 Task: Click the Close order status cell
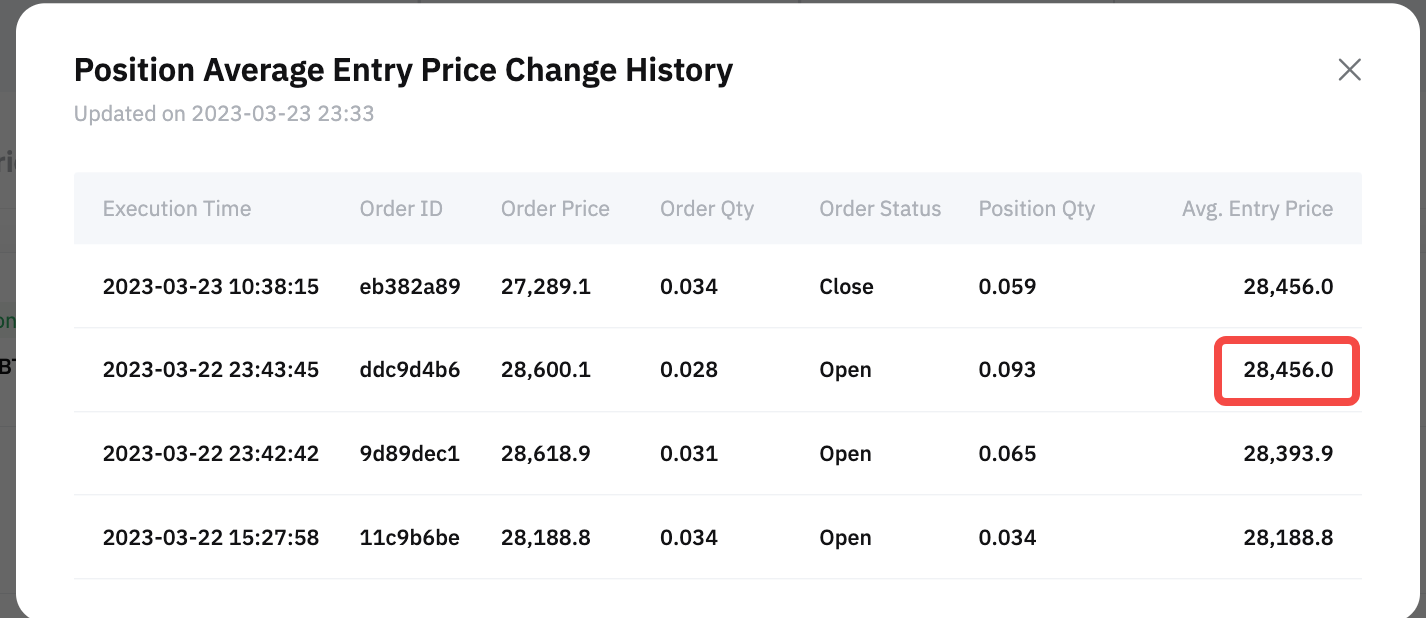coord(847,287)
